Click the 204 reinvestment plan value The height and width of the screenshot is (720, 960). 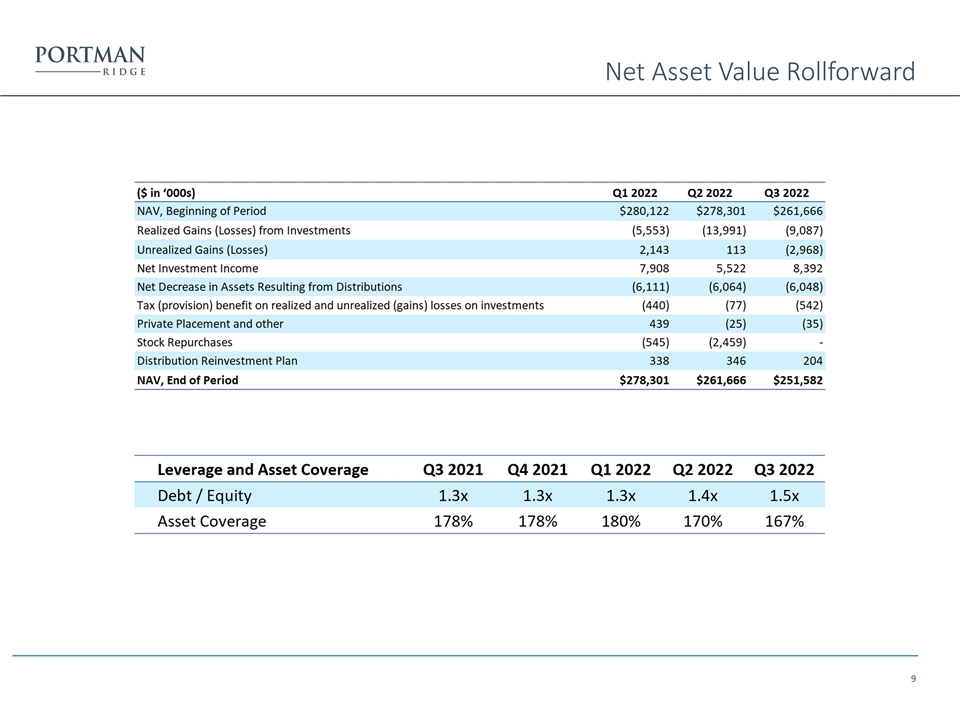click(812, 361)
